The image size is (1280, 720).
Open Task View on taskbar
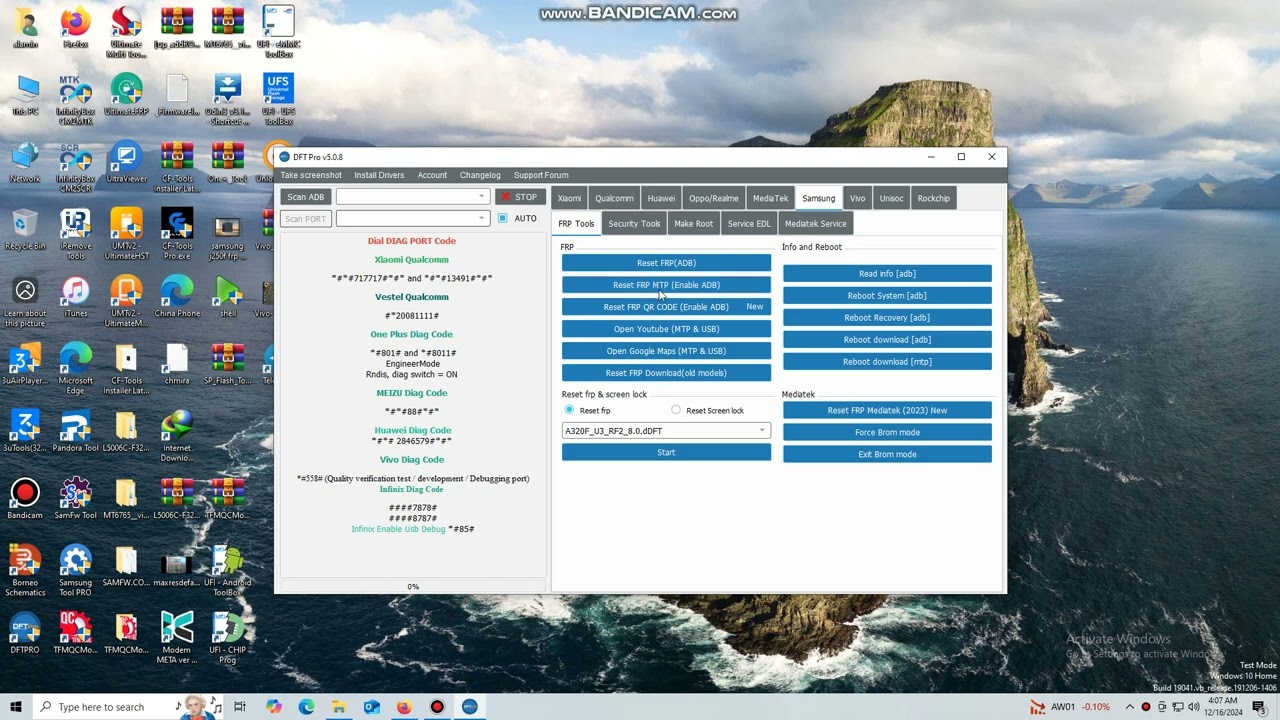pyautogui.click(x=239, y=707)
